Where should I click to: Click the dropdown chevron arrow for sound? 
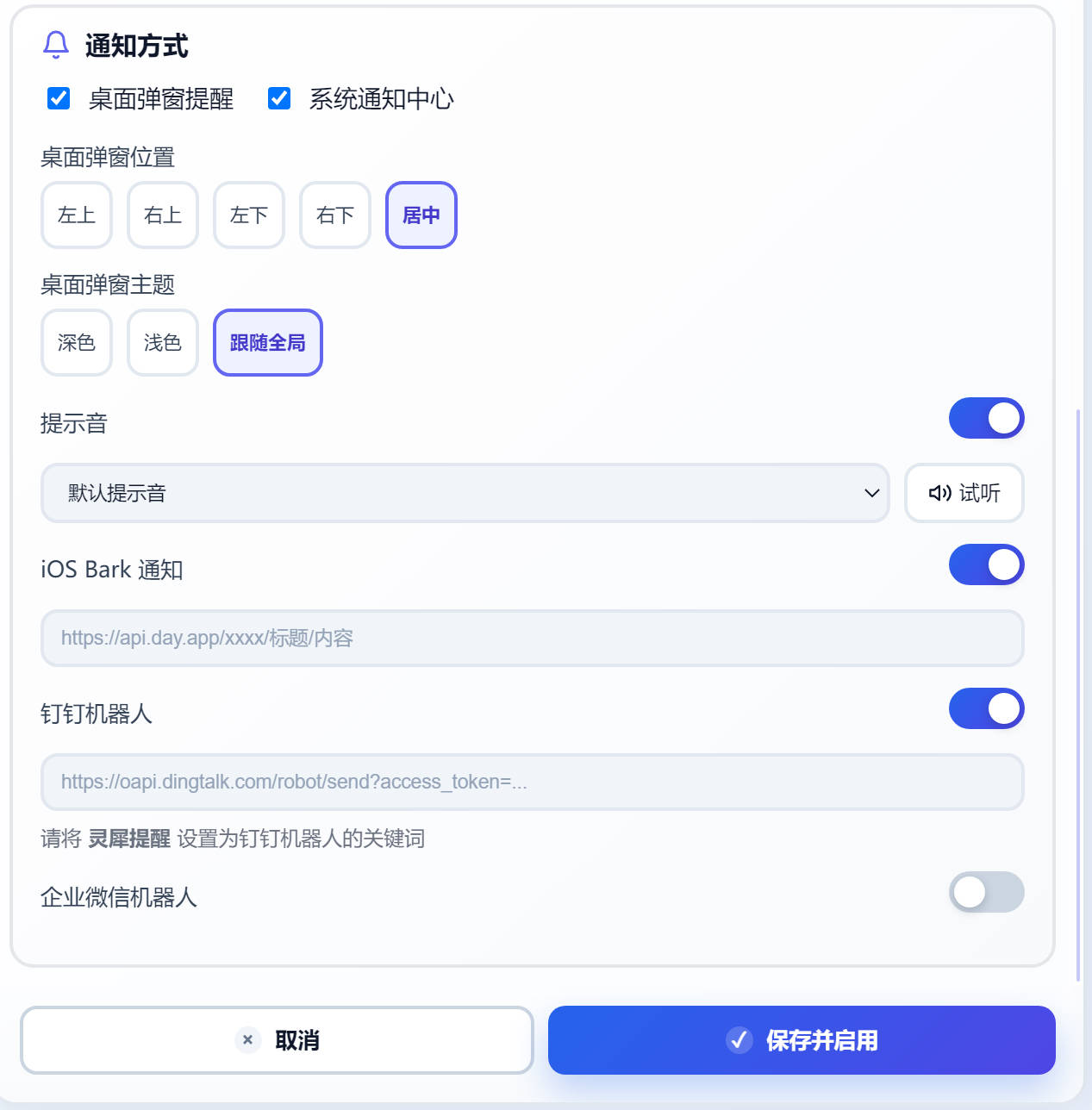coord(871,493)
